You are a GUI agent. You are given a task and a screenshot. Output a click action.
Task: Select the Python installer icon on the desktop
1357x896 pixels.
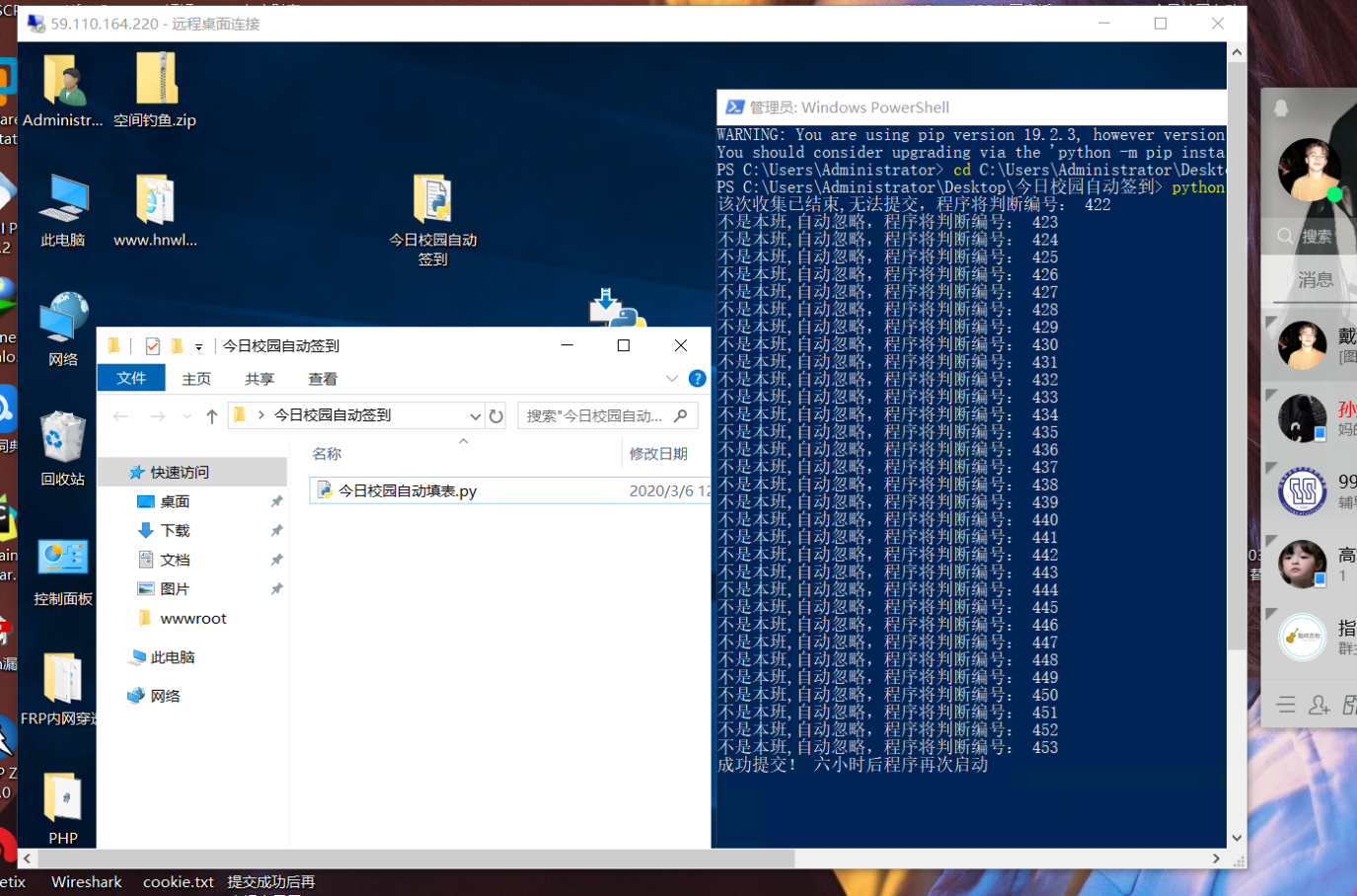click(x=617, y=308)
